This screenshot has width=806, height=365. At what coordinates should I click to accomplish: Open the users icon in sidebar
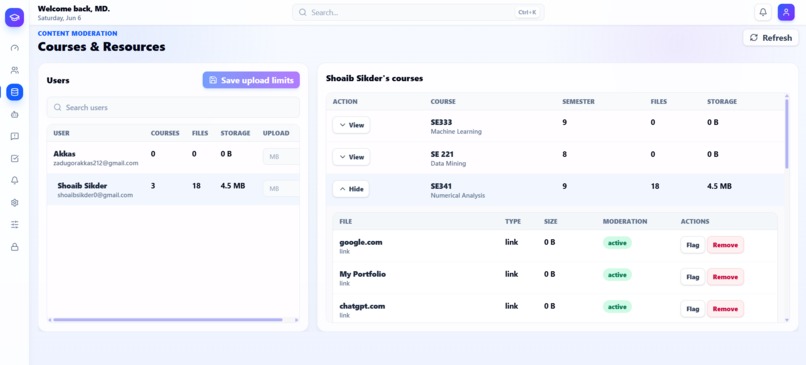point(14,70)
